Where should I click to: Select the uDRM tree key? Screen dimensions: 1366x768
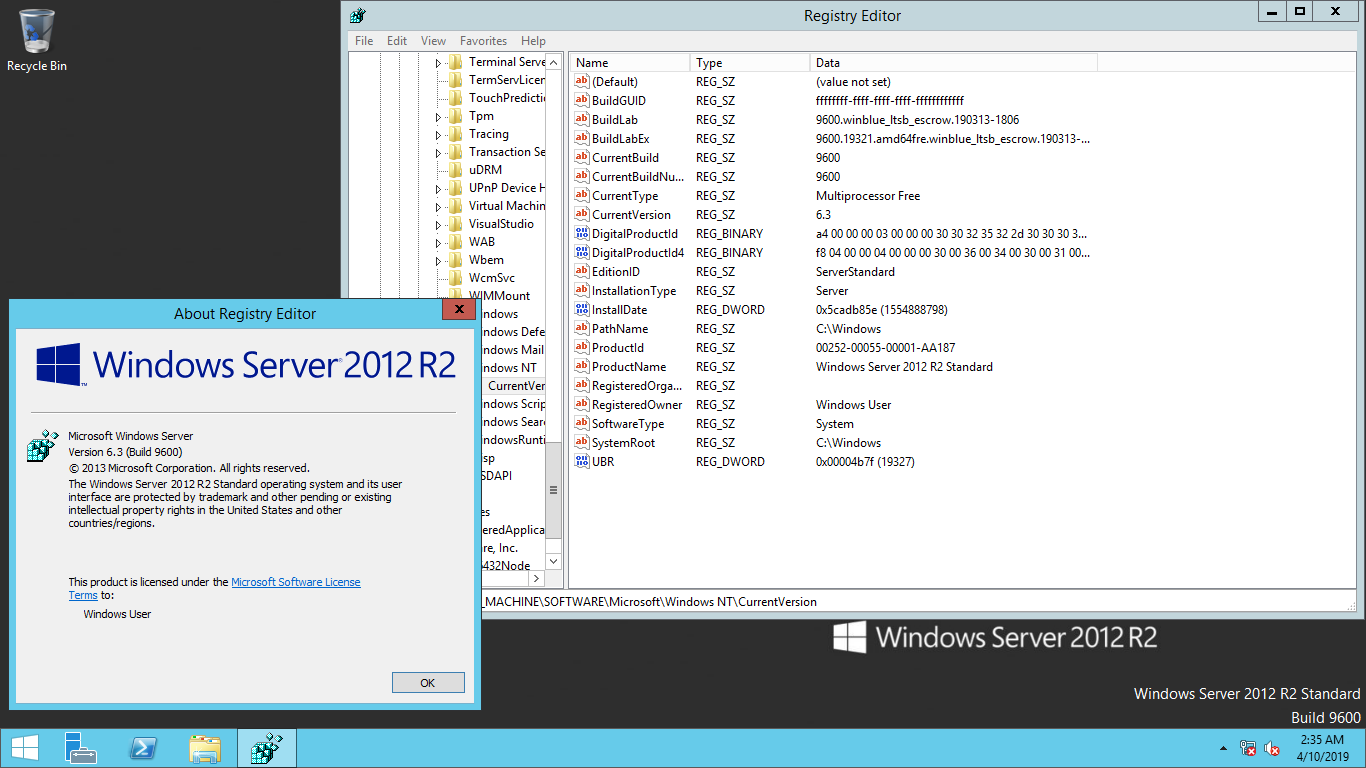(x=485, y=170)
